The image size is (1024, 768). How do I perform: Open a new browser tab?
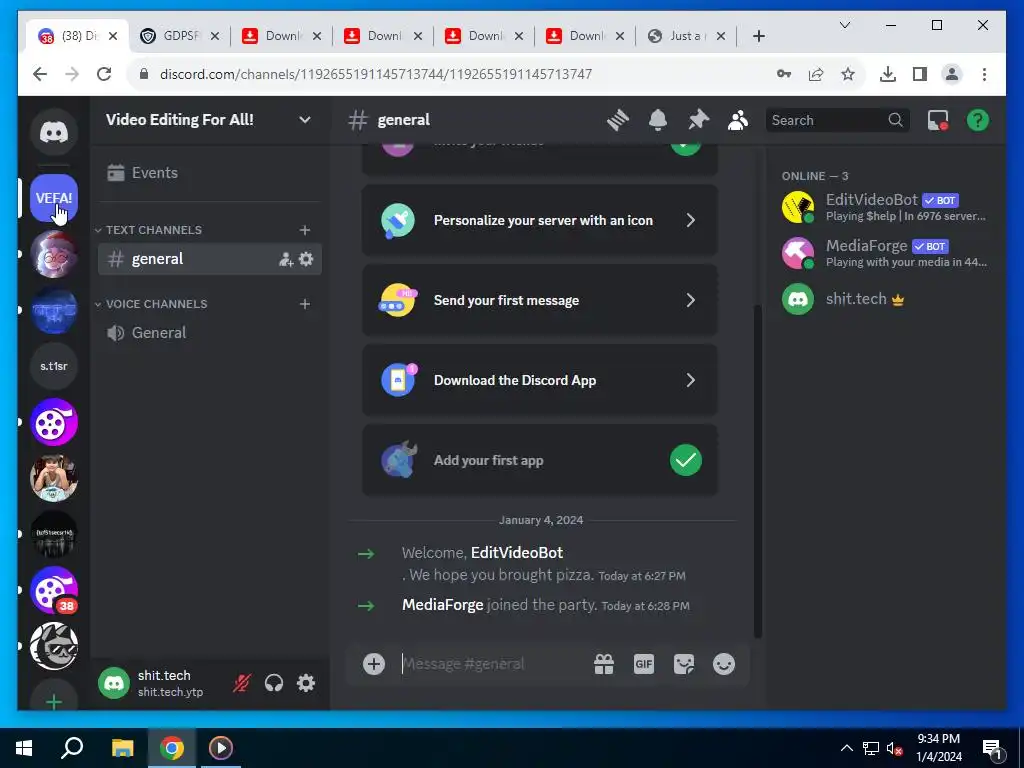758,36
